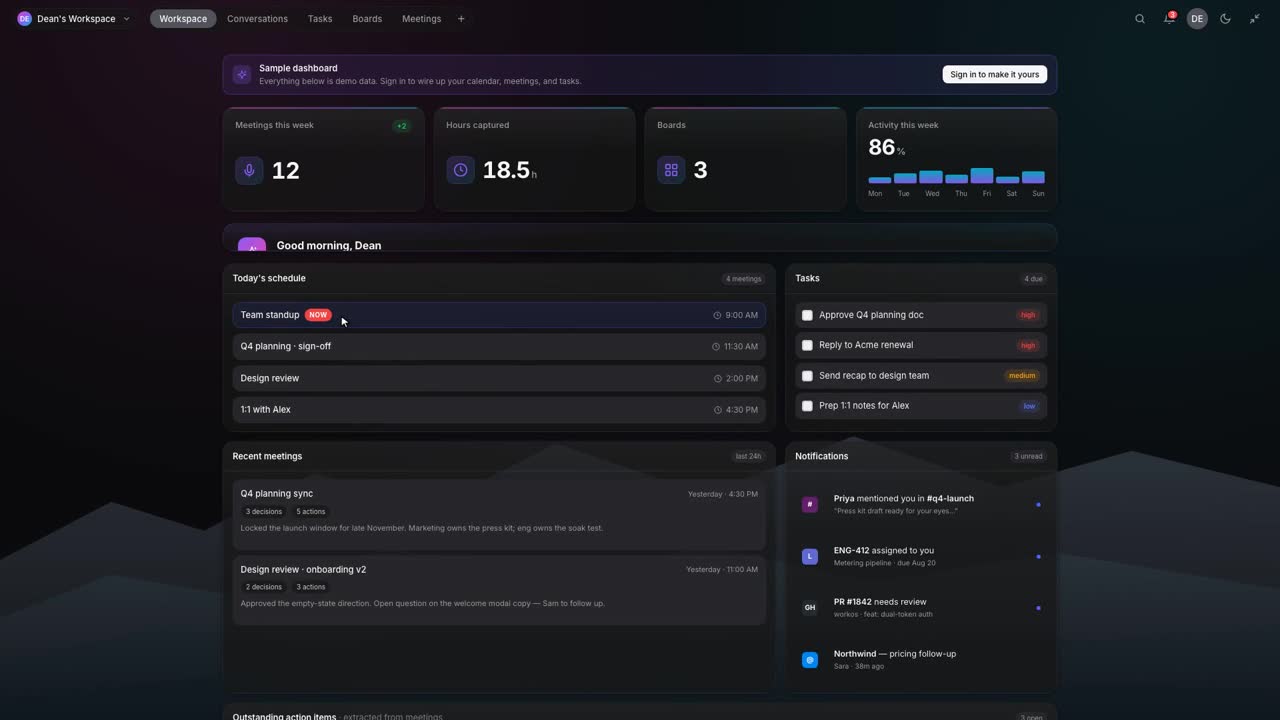
Task: Click the clock icon in Hours captured
Action: click(x=460, y=170)
